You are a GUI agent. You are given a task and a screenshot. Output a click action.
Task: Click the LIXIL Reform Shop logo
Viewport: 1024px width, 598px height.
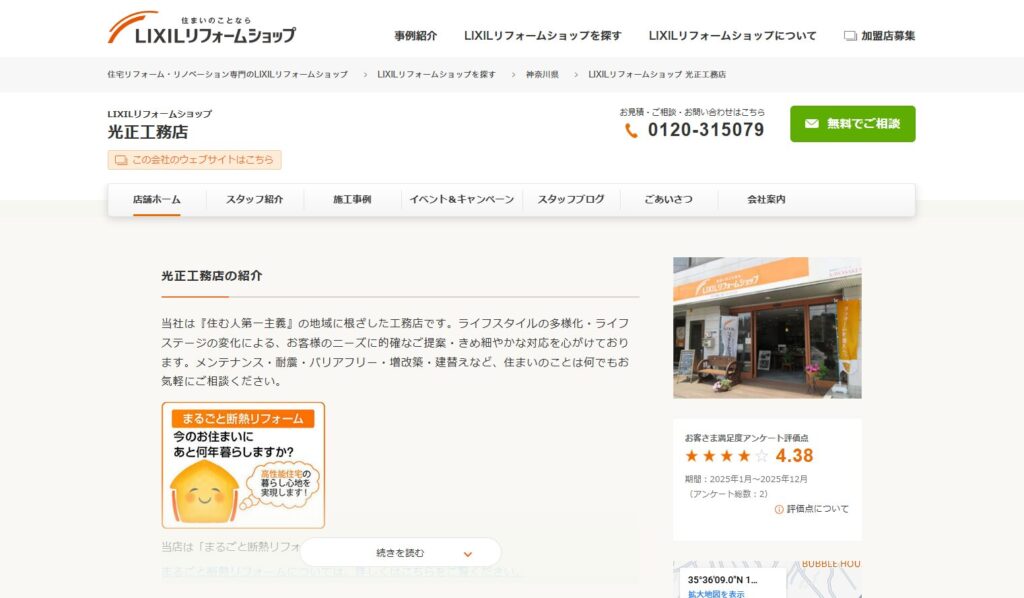coord(201,29)
